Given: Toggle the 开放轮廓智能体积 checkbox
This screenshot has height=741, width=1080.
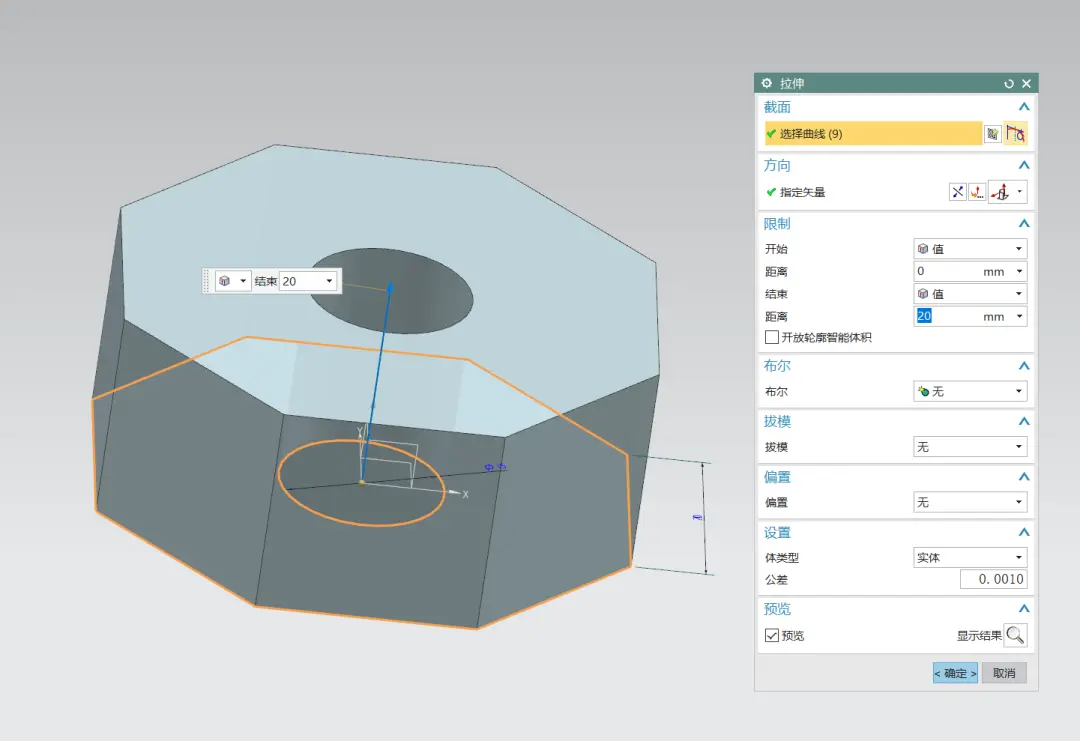Looking at the screenshot, I should [x=772, y=337].
